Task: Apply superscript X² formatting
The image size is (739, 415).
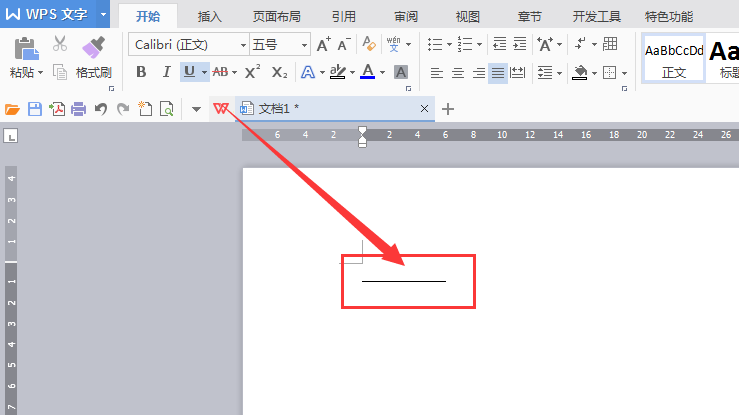Action: tap(252, 72)
